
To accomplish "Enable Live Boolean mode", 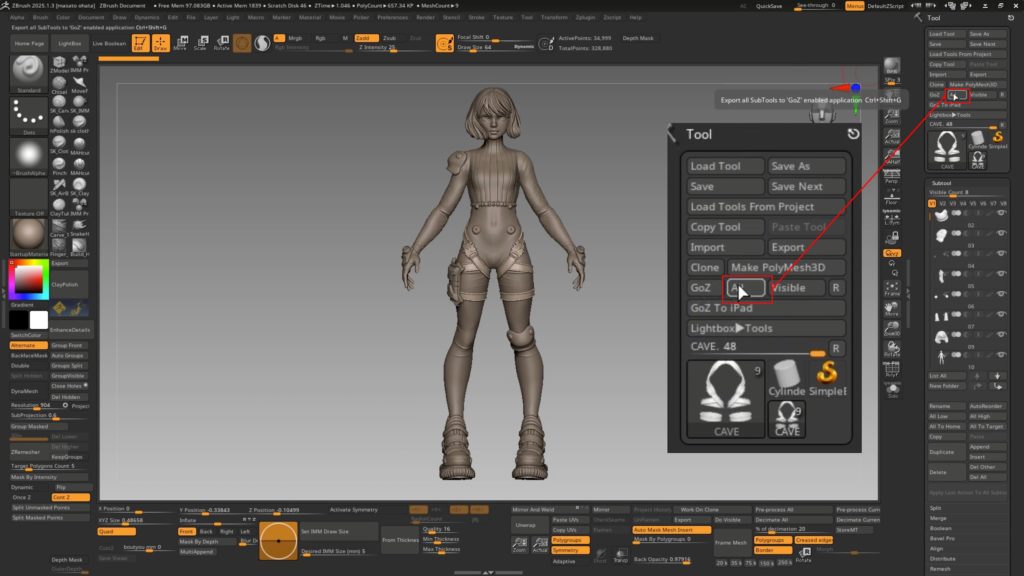I will [109, 44].
